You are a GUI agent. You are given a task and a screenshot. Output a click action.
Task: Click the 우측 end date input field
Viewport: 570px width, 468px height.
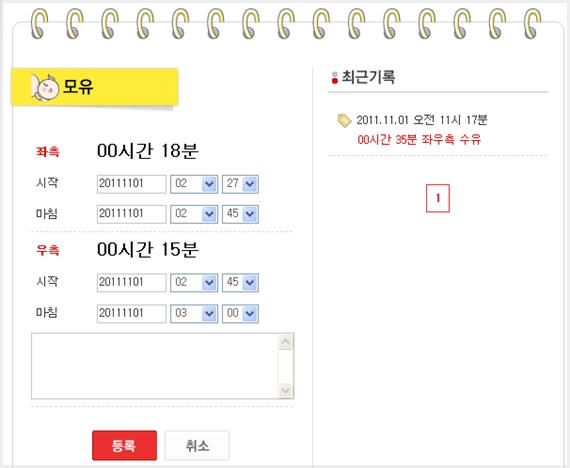132,313
